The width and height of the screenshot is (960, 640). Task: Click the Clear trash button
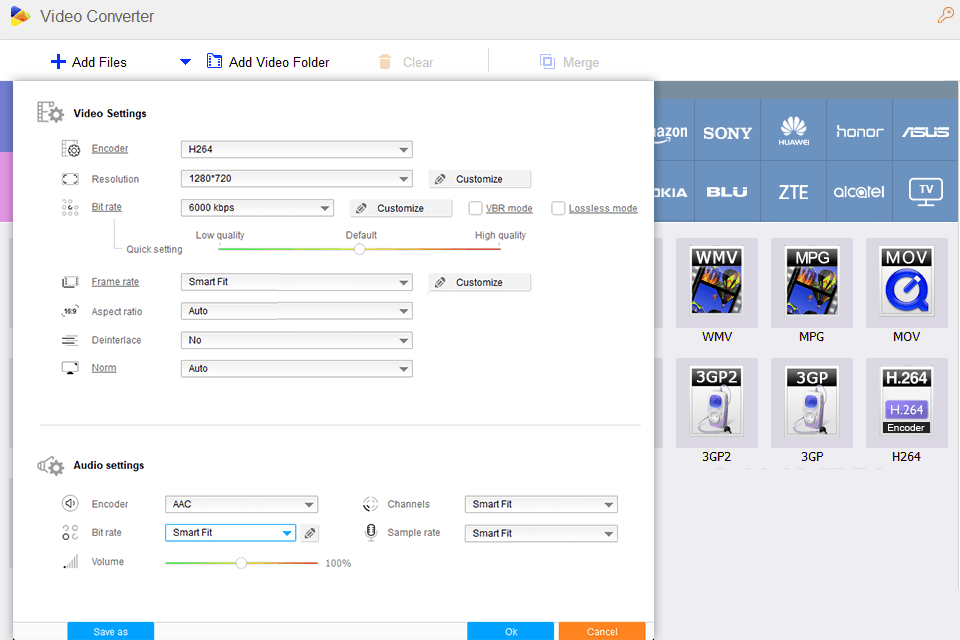405,62
